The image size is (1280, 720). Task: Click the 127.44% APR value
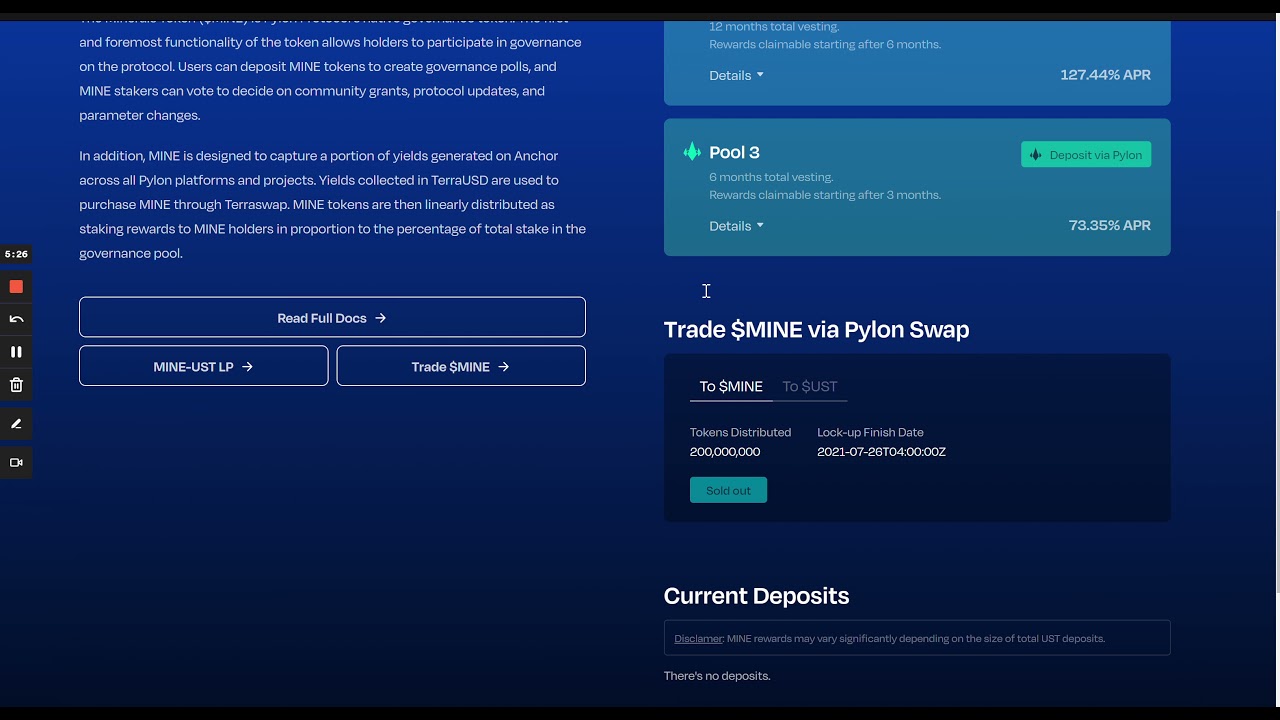(1105, 74)
